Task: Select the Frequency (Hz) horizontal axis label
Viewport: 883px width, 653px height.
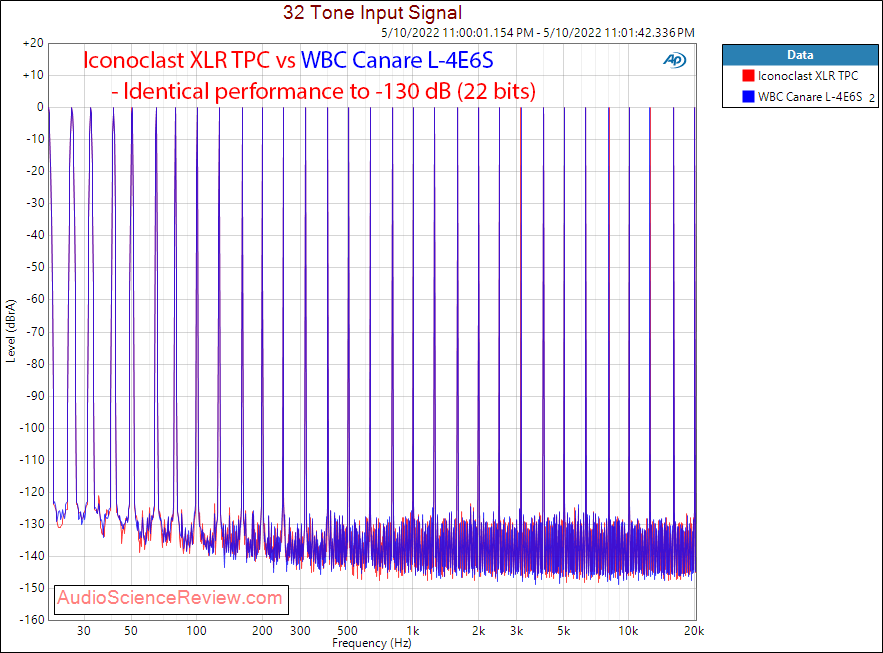Action: 372,643
